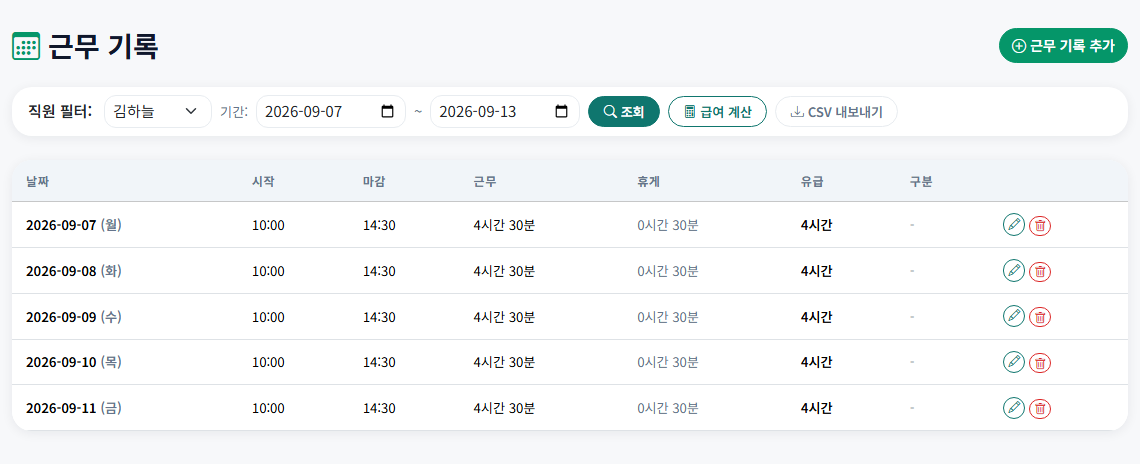
Task: Select the date cell 2026-09-11 (금)
Action: (73, 408)
